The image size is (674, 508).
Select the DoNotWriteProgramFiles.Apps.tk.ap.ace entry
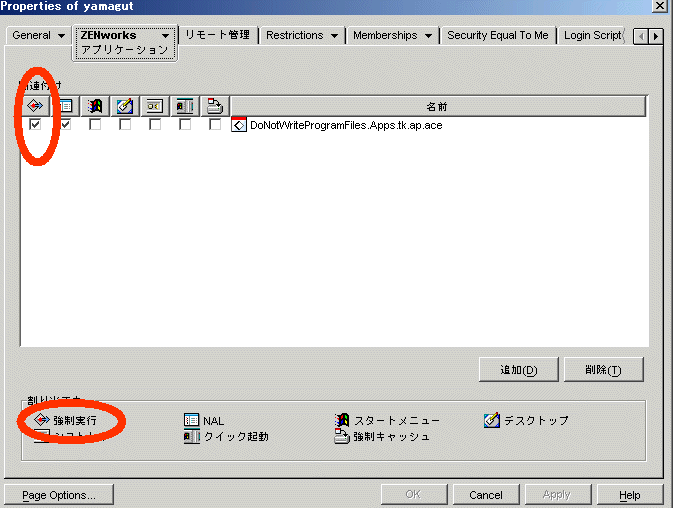click(x=346, y=125)
